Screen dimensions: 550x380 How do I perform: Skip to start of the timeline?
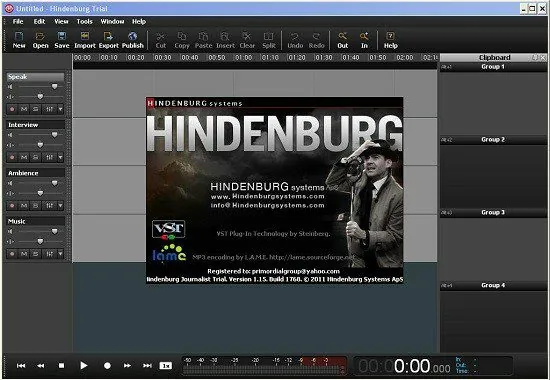21,366
